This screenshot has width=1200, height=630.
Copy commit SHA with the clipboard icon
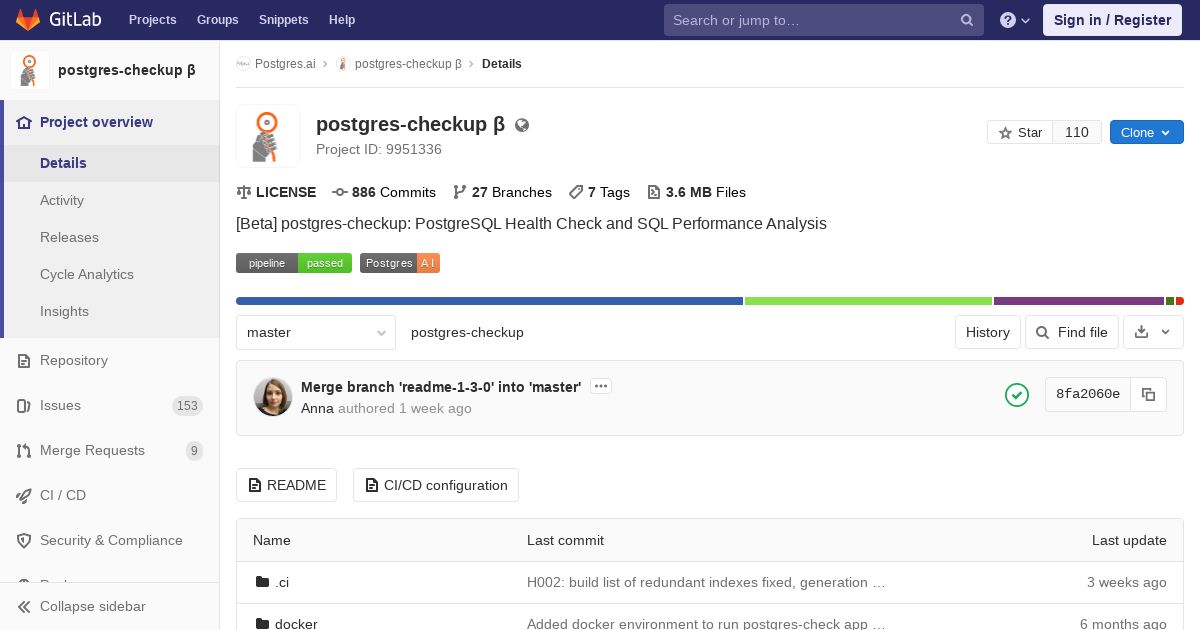coord(1148,395)
